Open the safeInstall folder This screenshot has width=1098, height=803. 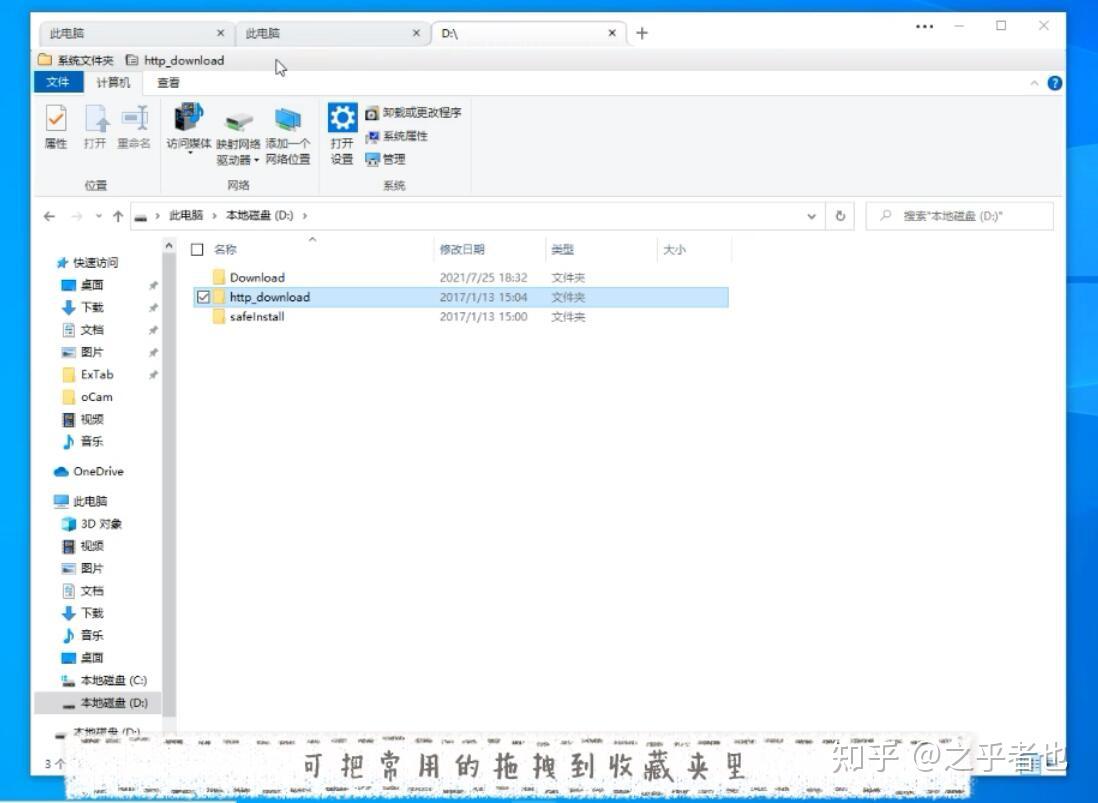pos(259,316)
